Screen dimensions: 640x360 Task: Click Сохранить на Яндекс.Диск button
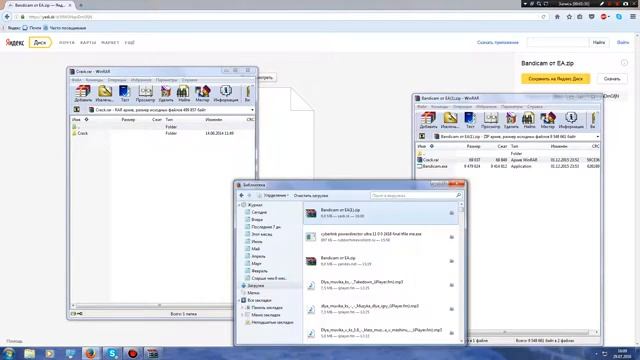[x=556, y=79]
